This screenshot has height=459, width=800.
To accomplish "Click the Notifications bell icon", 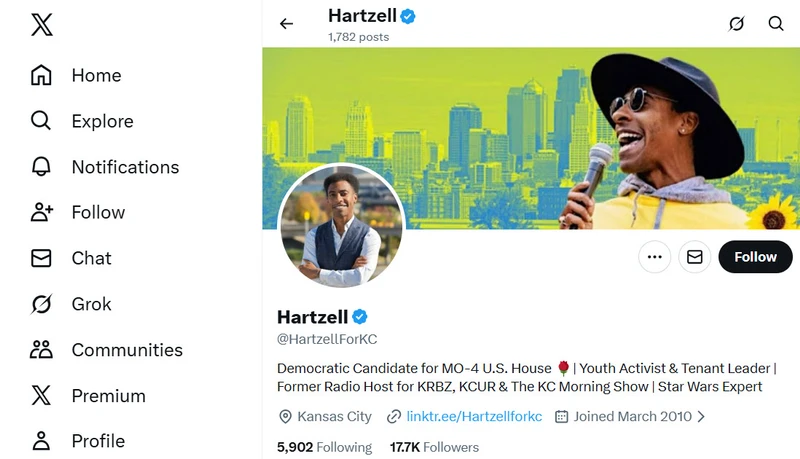I will tap(41, 167).
